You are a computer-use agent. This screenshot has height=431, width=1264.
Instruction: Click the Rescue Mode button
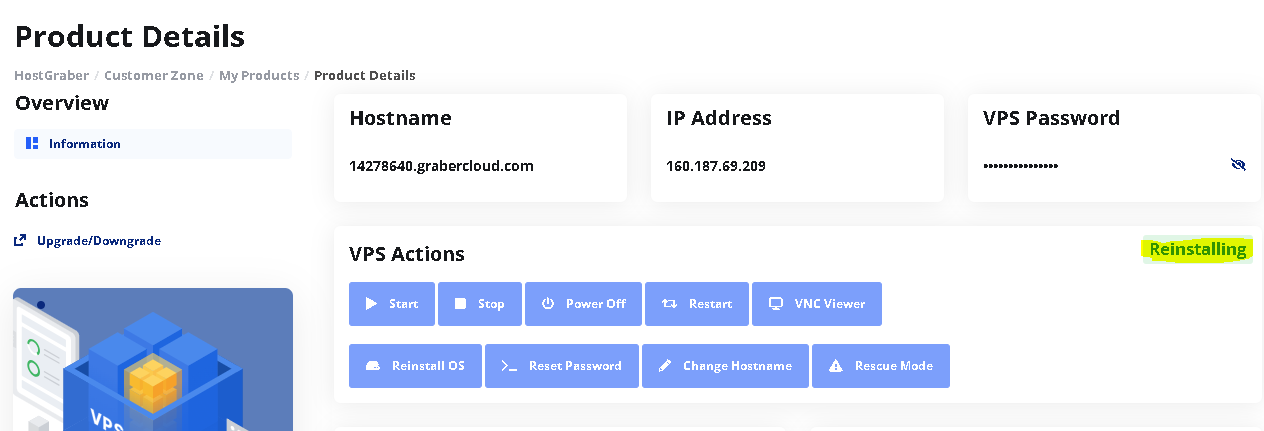tap(881, 366)
